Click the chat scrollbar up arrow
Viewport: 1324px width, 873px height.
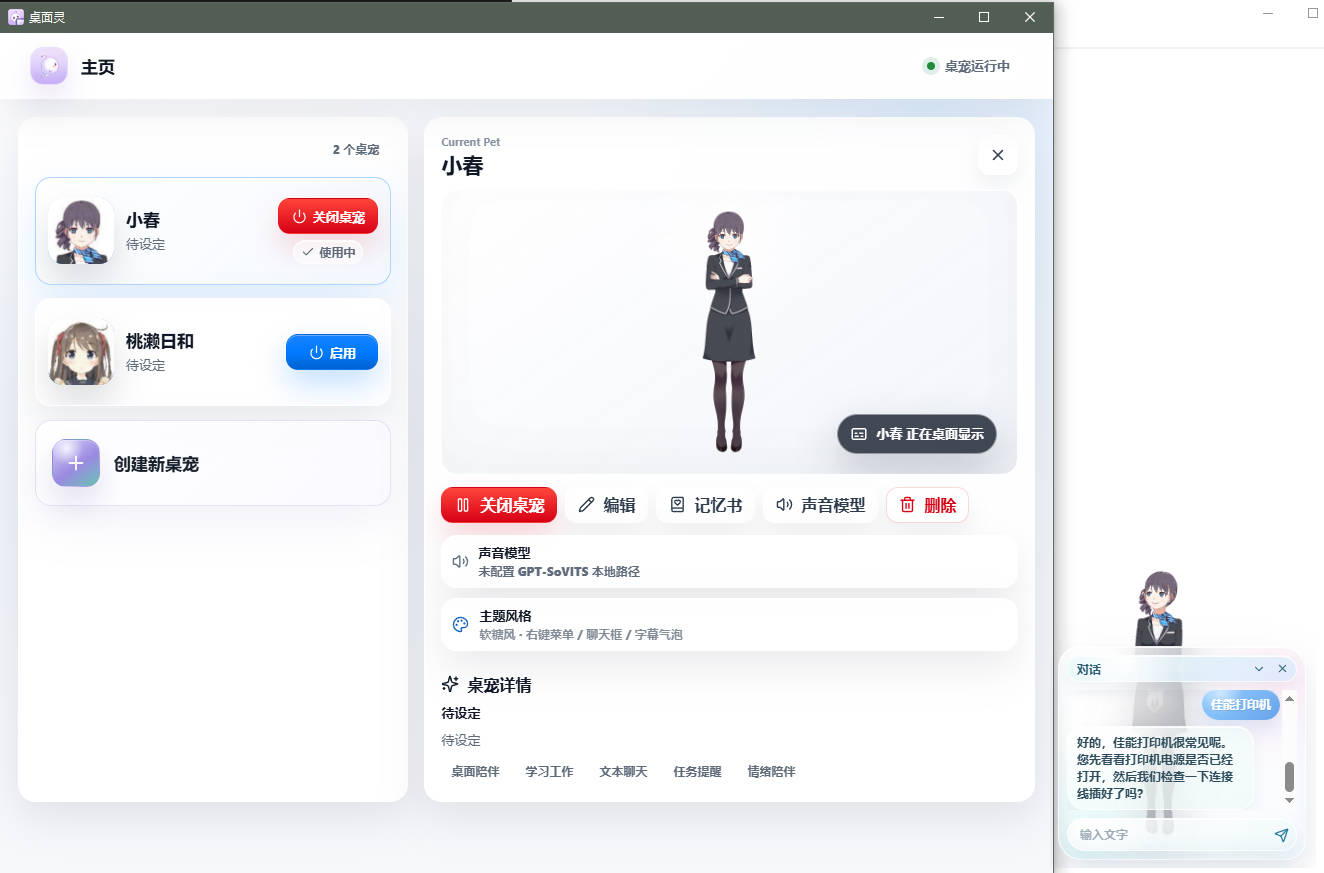(x=1289, y=698)
